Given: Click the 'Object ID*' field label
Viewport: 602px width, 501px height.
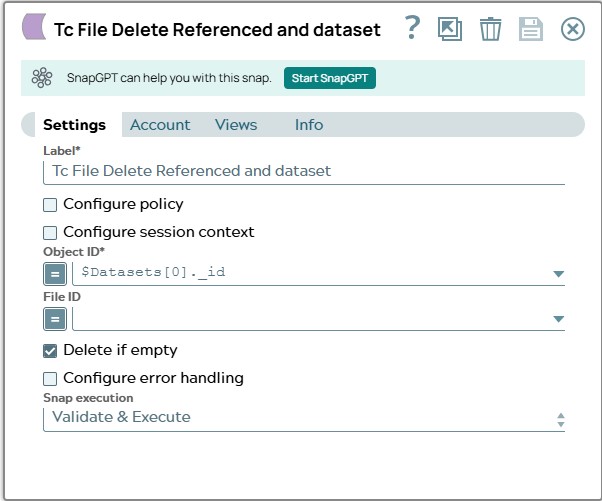Looking at the screenshot, I should click(x=74, y=252).
